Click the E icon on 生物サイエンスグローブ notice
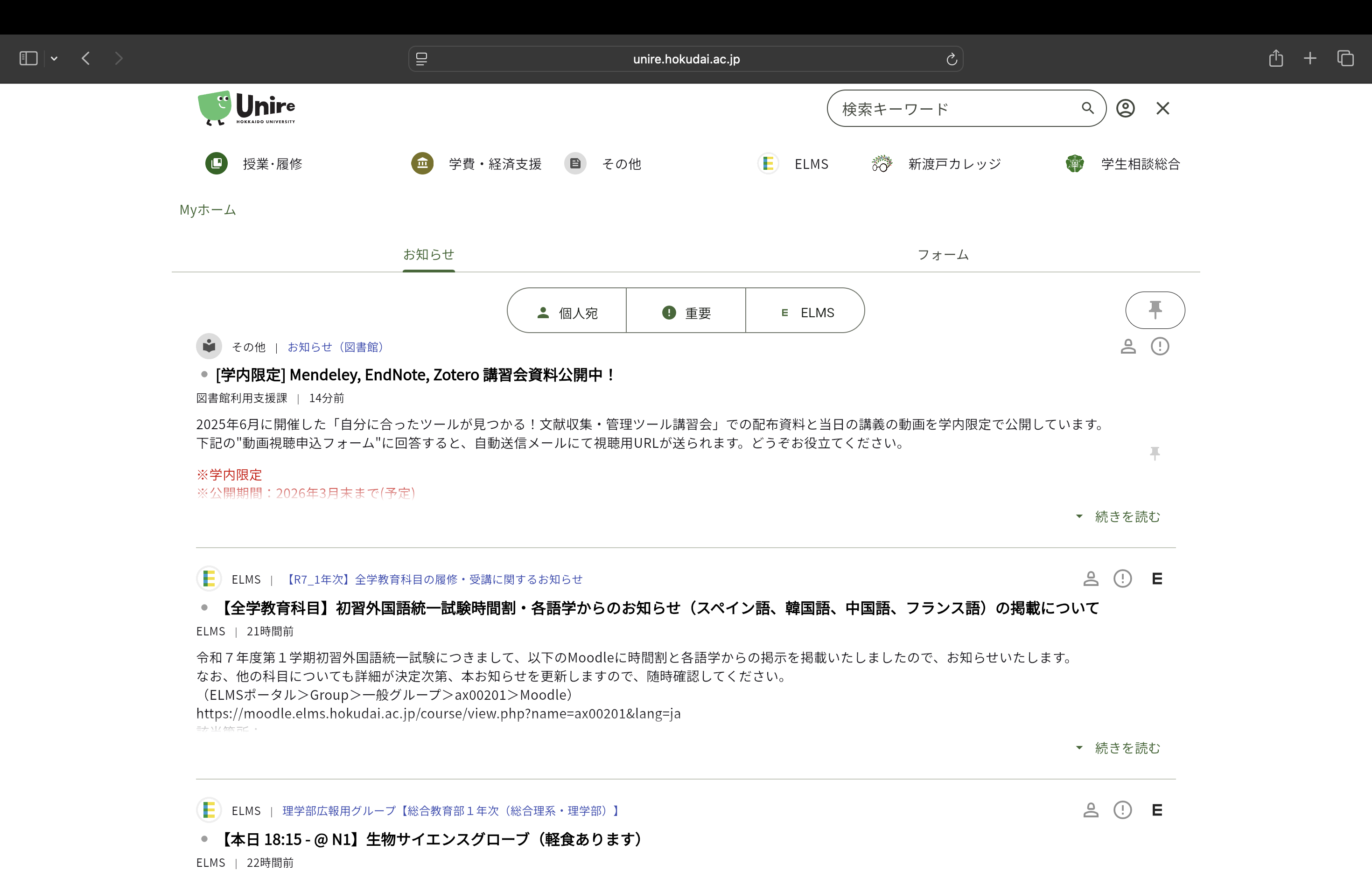 click(x=1157, y=810)
